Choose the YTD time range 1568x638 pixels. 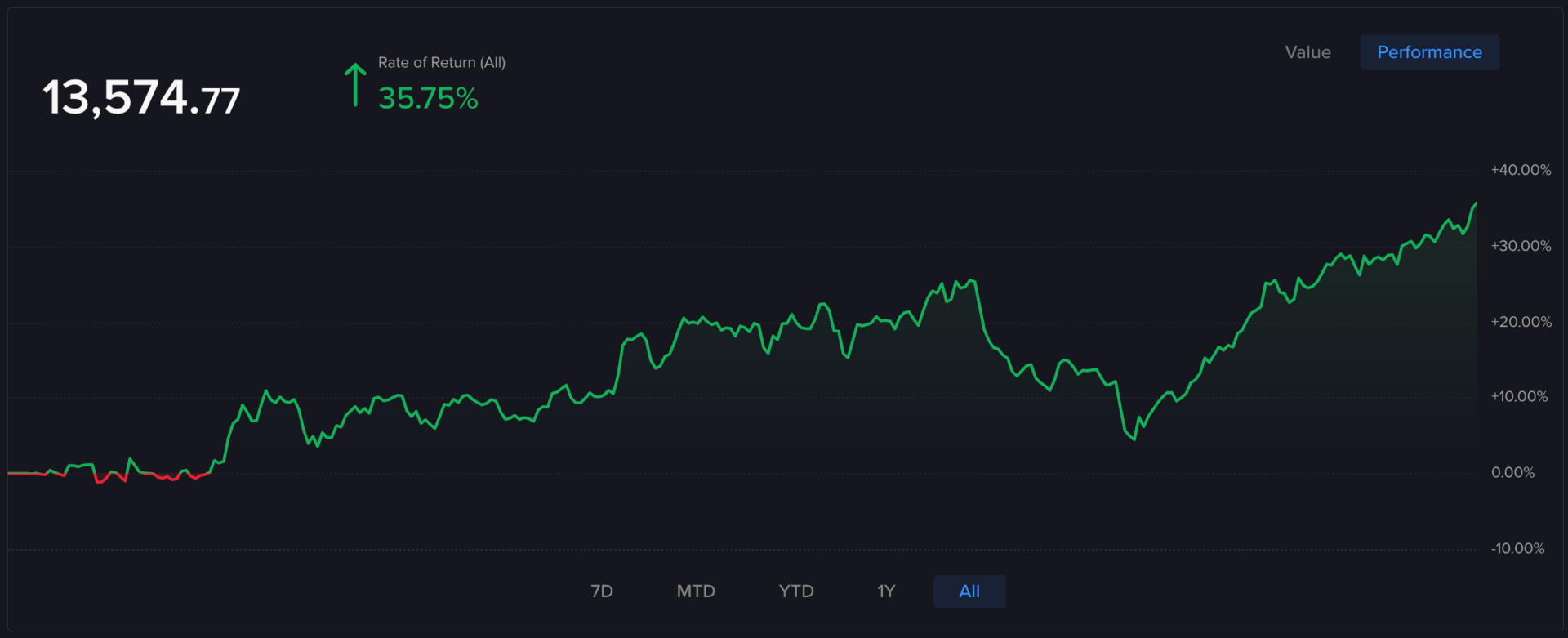[796, 591]
